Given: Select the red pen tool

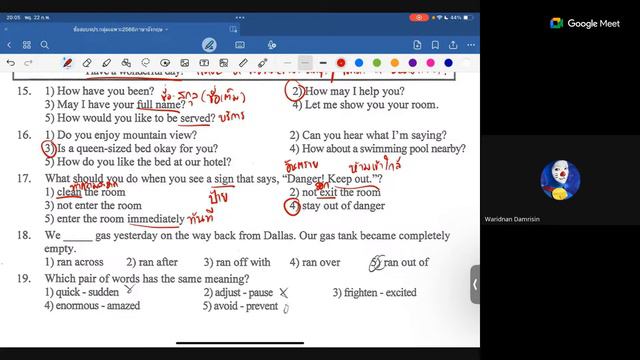Looking at the screenshot, I should (x=67, y=63).
